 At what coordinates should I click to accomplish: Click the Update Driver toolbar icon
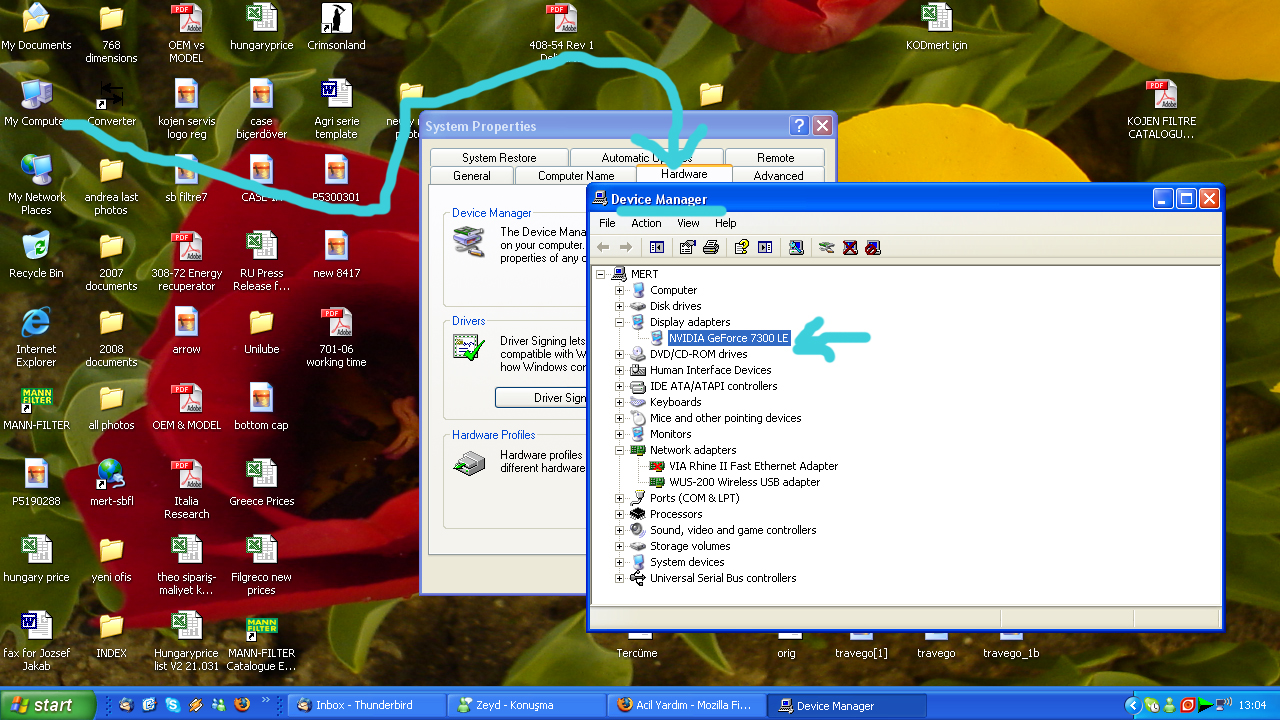pyautogui.click(x=826, y=247)
